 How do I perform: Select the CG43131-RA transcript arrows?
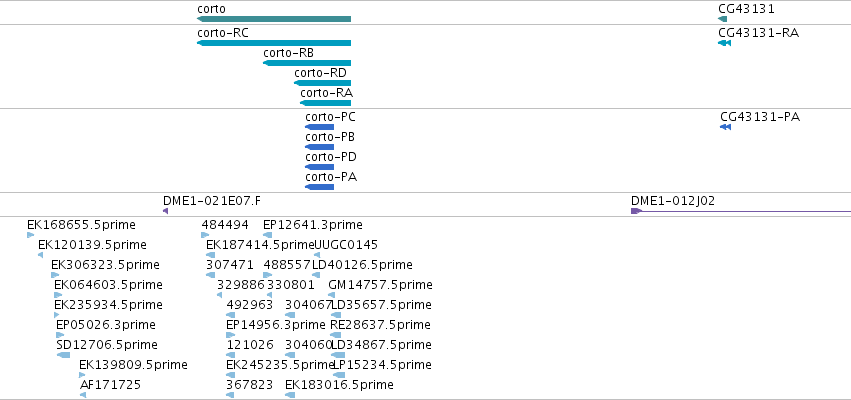tap(725, 43)
